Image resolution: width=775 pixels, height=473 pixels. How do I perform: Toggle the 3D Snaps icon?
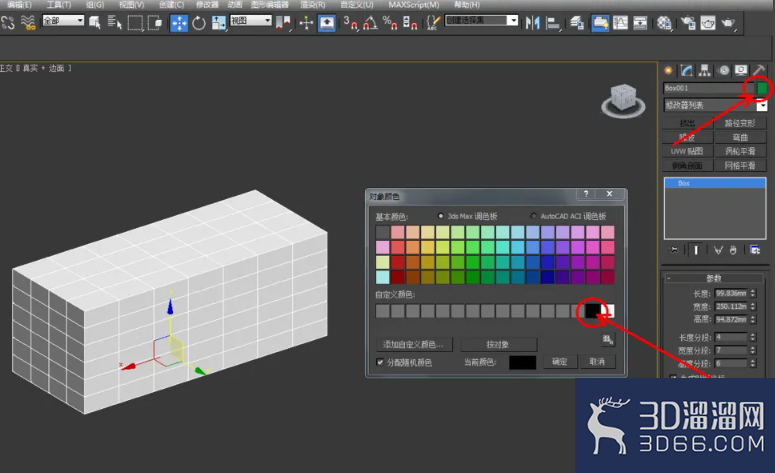pyautogui.click(x=350, y=23)
